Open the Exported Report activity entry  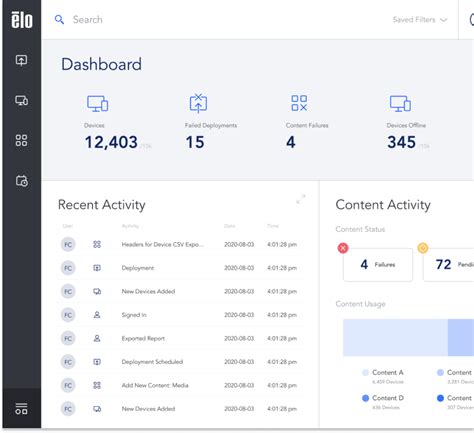click(143, 338)
